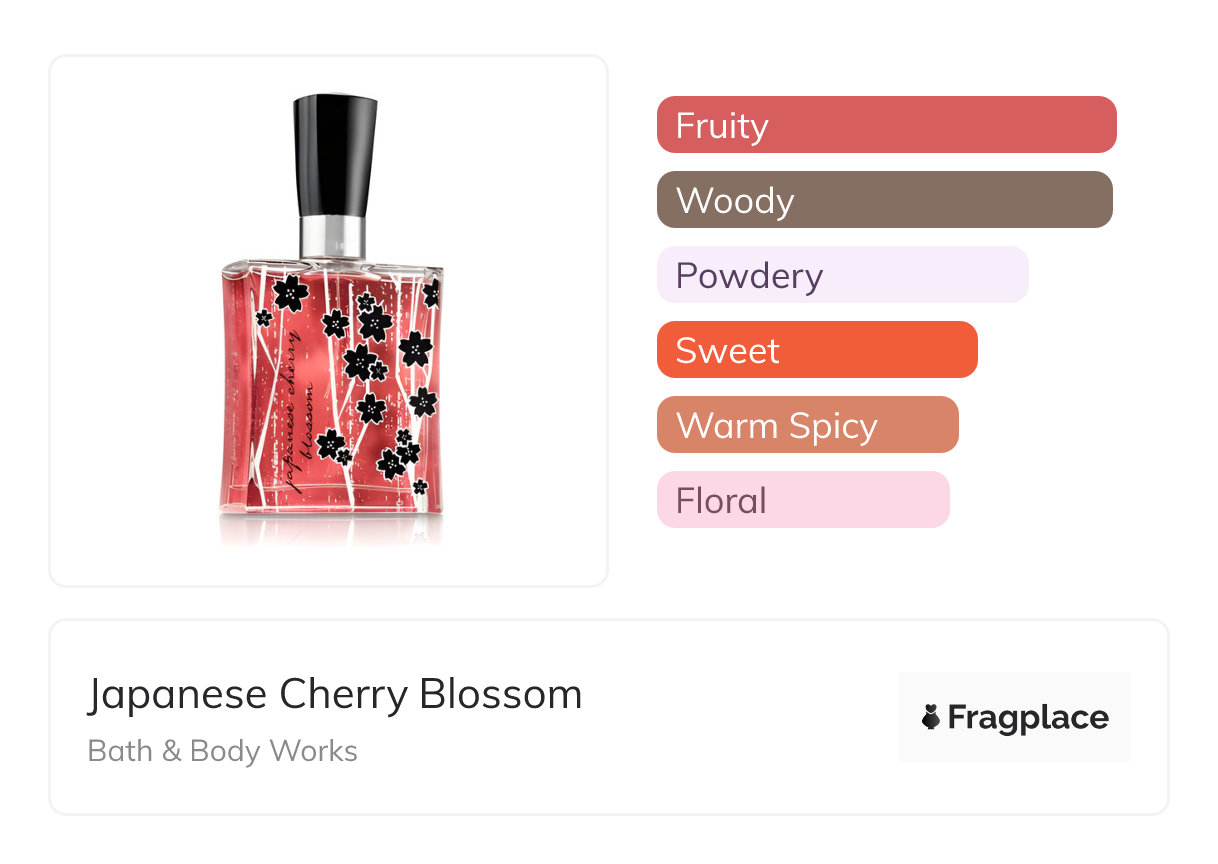Click the Bath & Body Works brand name
Image resolution: width=1218 pixels, height=864 pixels.
click(223, 751)
